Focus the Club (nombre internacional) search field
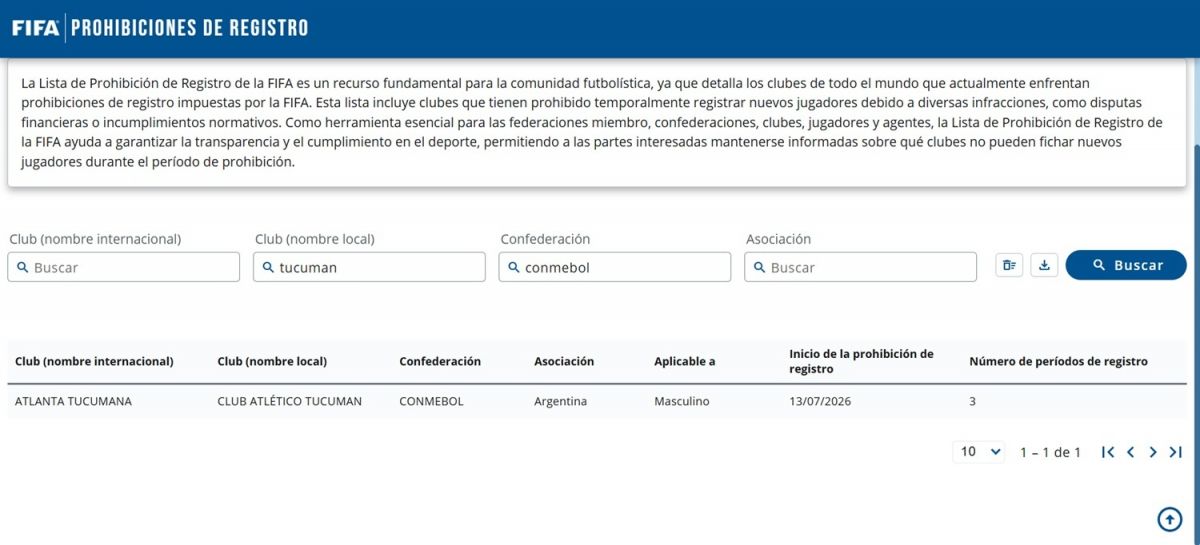This screenshot has height=545, width=1200. coord(124,267)
